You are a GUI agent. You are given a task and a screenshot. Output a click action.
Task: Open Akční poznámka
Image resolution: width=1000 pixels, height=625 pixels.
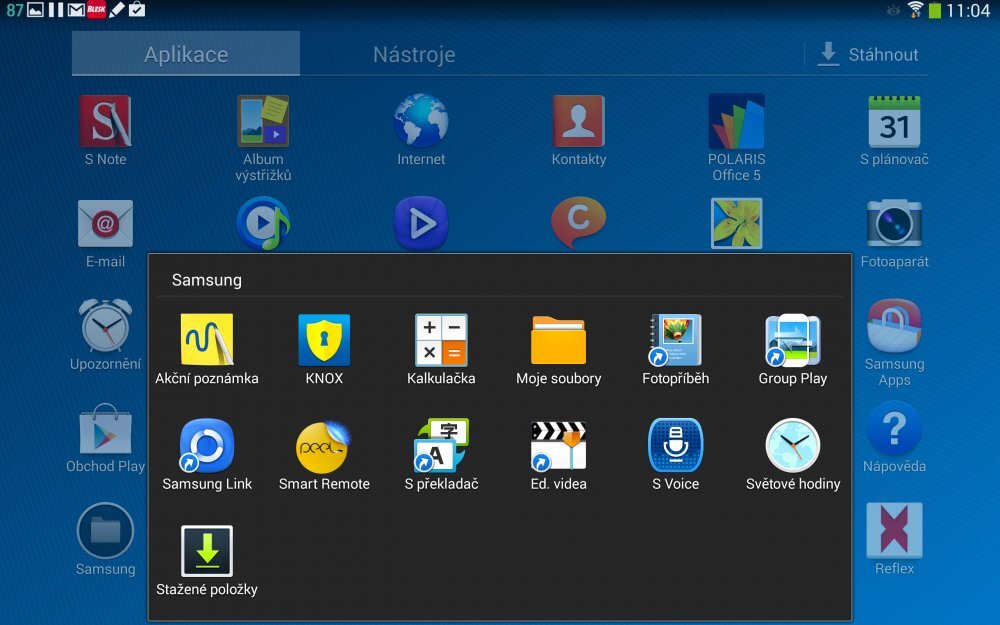pyautogui.click(x=207, y=340)
